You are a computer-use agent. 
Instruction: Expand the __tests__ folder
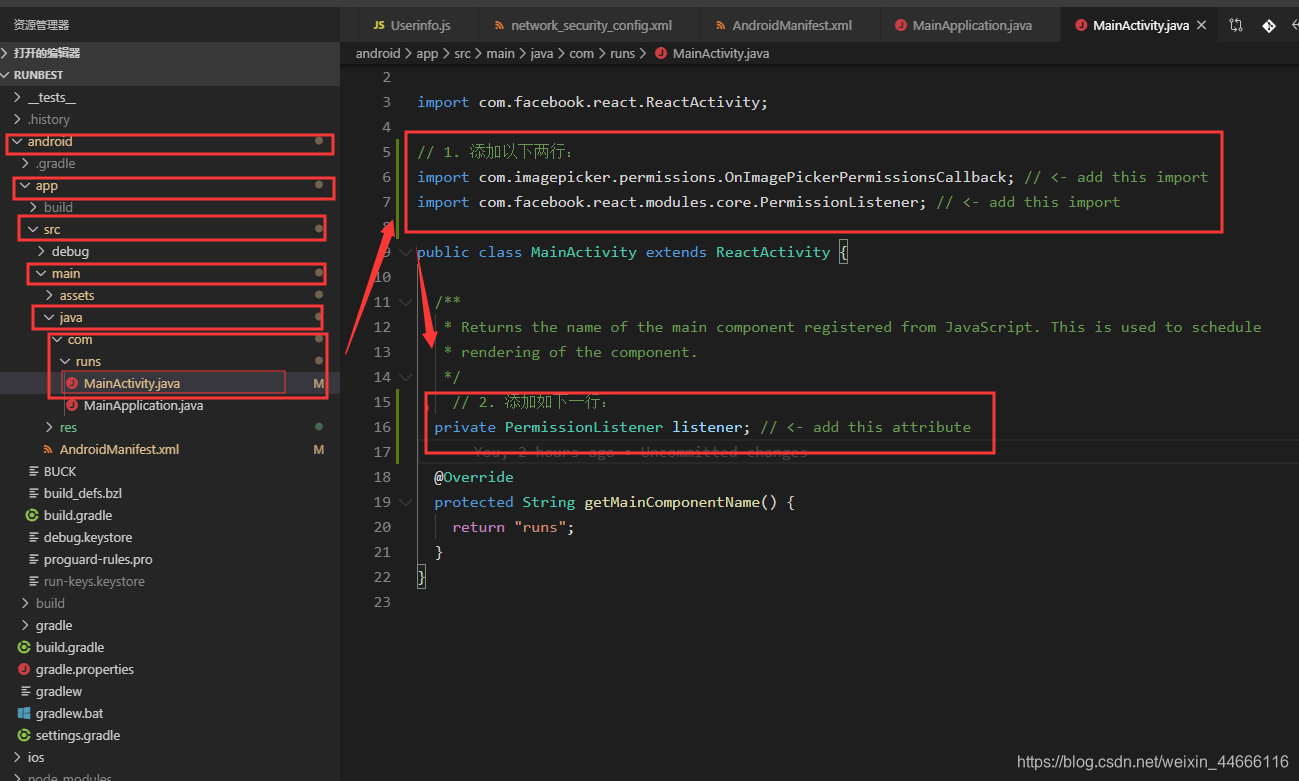[x=170, y=97]
